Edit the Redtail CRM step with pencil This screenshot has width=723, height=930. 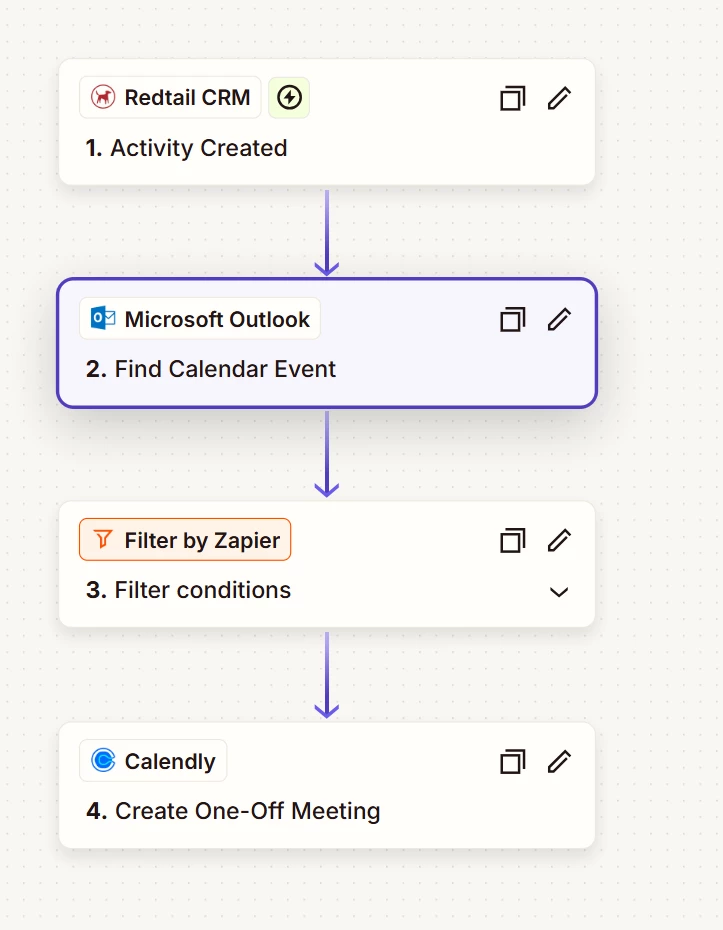(559, 98)
